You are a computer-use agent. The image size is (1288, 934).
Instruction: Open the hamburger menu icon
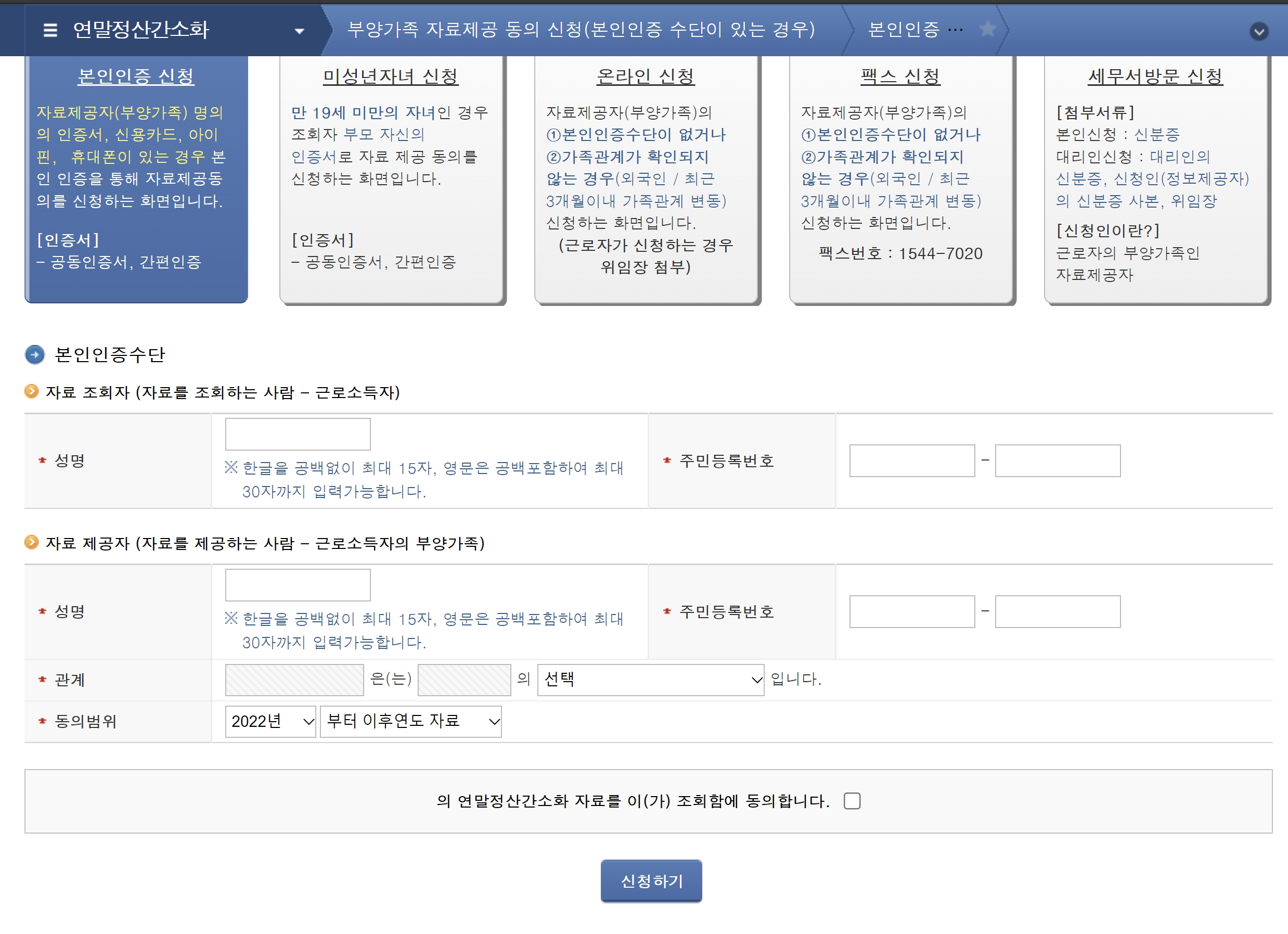(50, 30)
